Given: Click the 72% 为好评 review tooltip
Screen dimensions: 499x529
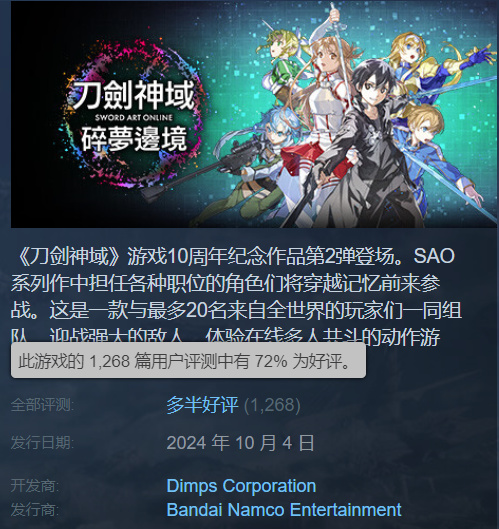Looking at the screenshot, I should [x=188, y=361].
